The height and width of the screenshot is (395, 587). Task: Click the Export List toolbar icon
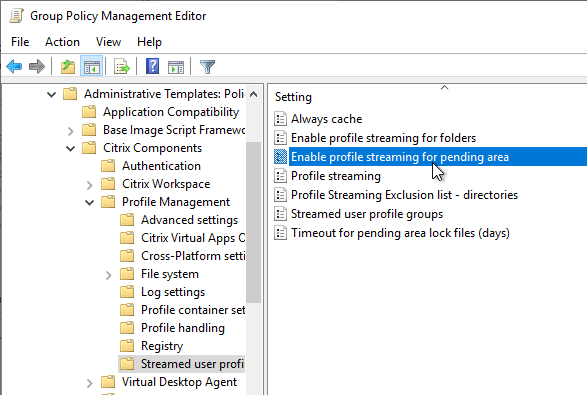[122, 67]
